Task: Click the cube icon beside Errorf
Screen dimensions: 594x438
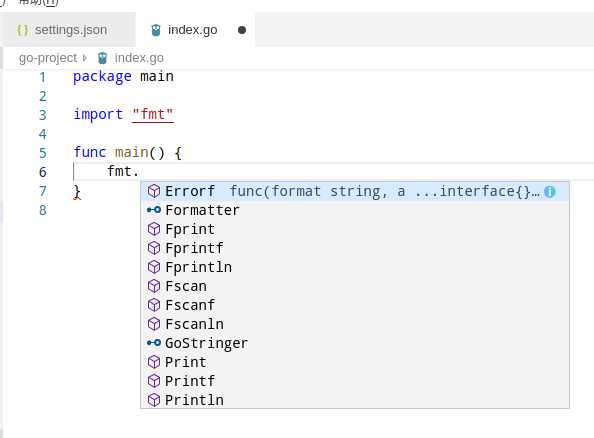Action: tap(154, 191)
